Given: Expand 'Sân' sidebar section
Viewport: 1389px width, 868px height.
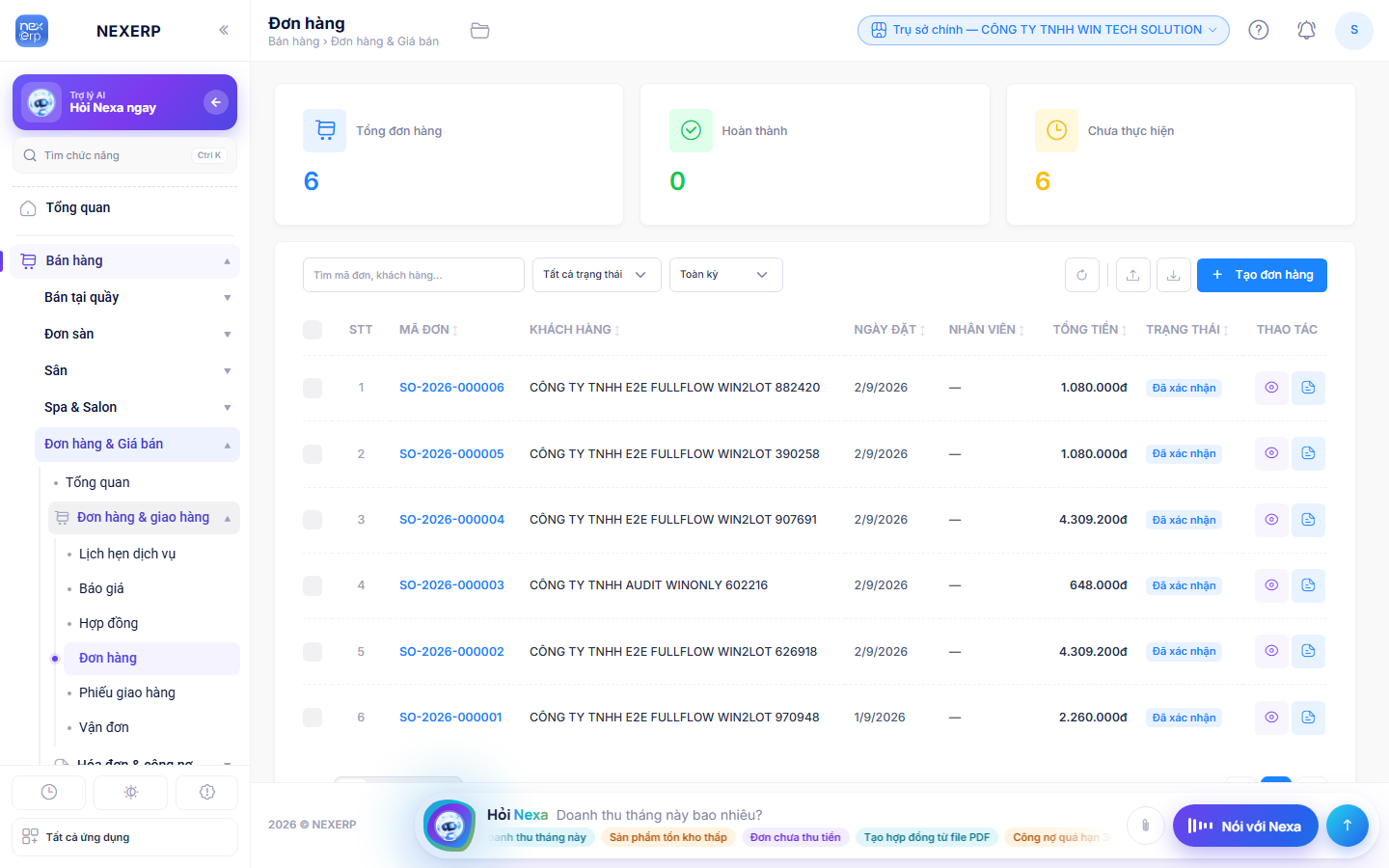Looking at the screenshot, I should click(x=137, y=370).
